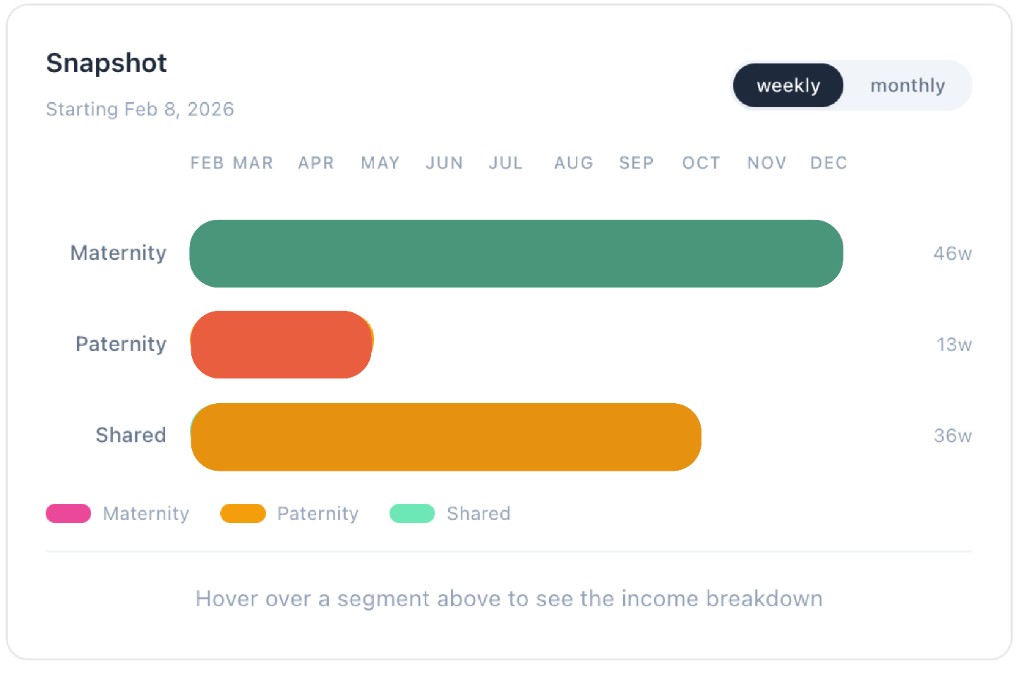Click the red Paternity timeline bar
The height and width of the screenshot is (685, 1024).
(281, 345)
